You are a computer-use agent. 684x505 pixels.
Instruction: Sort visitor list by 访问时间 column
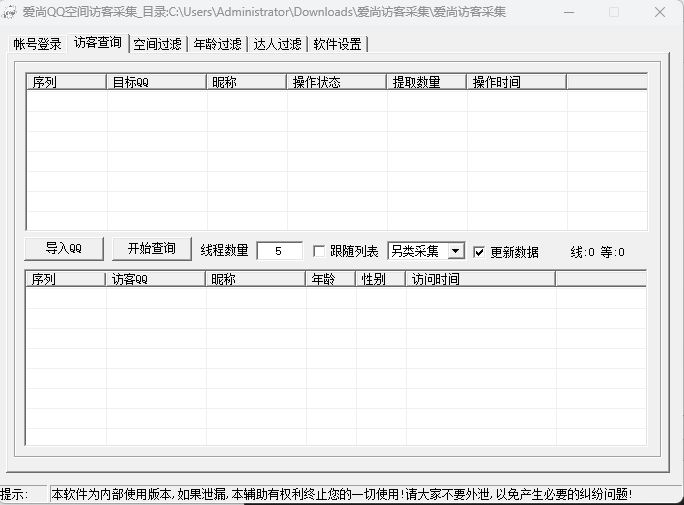click(x=480, y=279)
